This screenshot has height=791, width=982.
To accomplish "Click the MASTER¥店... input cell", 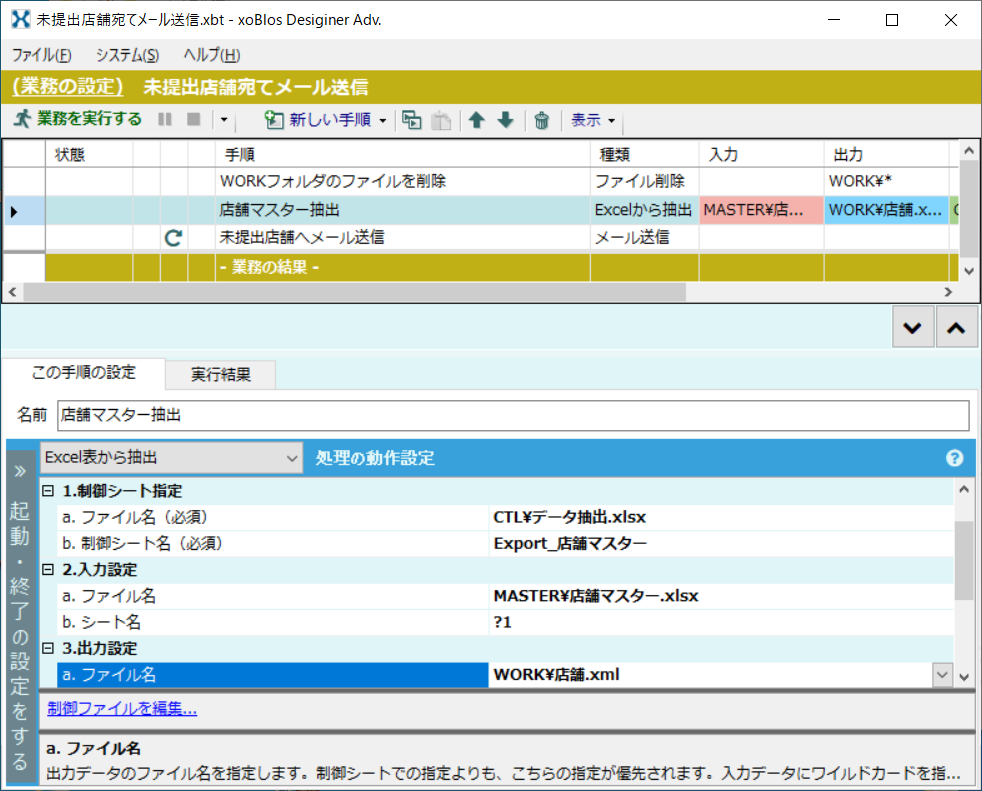I will [761, 210].
